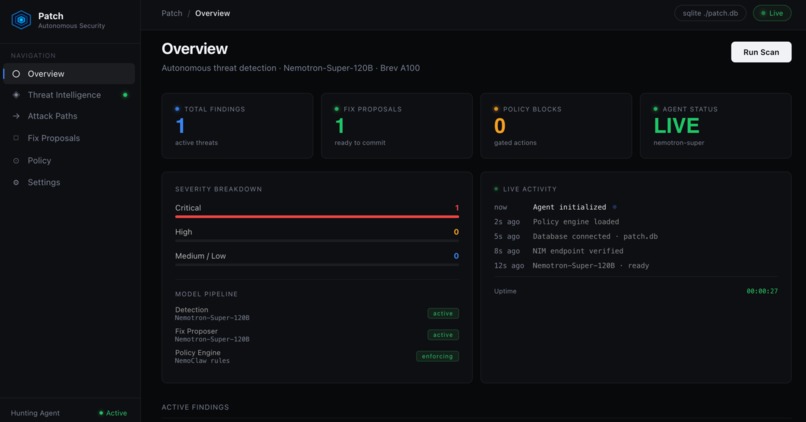Click the Severity Breakdown heading
This screenshot has width=806, height=422.
[x=218, y=189]
